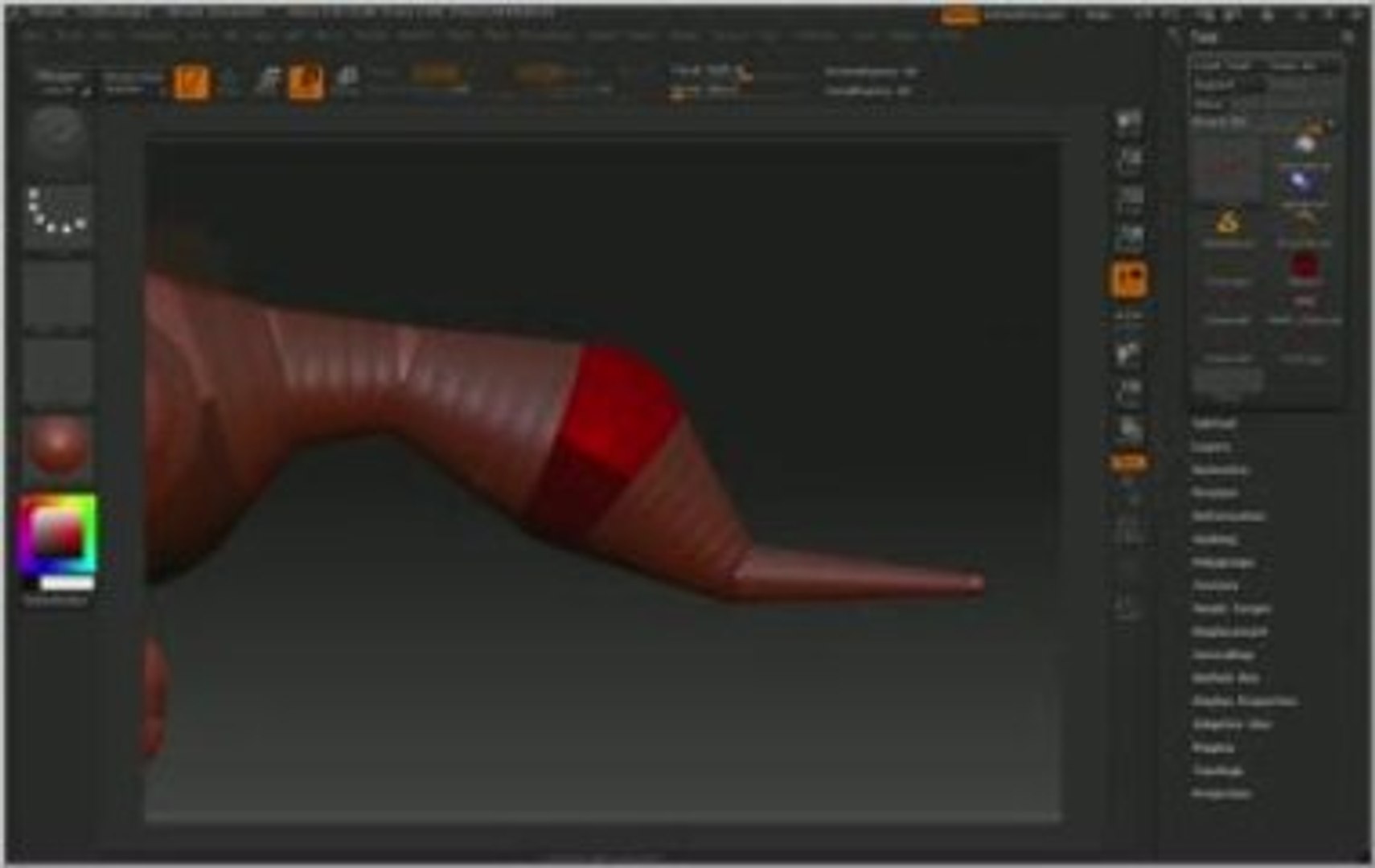Expand the Displacement subpalette
The height and width of the screenshot is (868, 1375).
(1229, 633)
